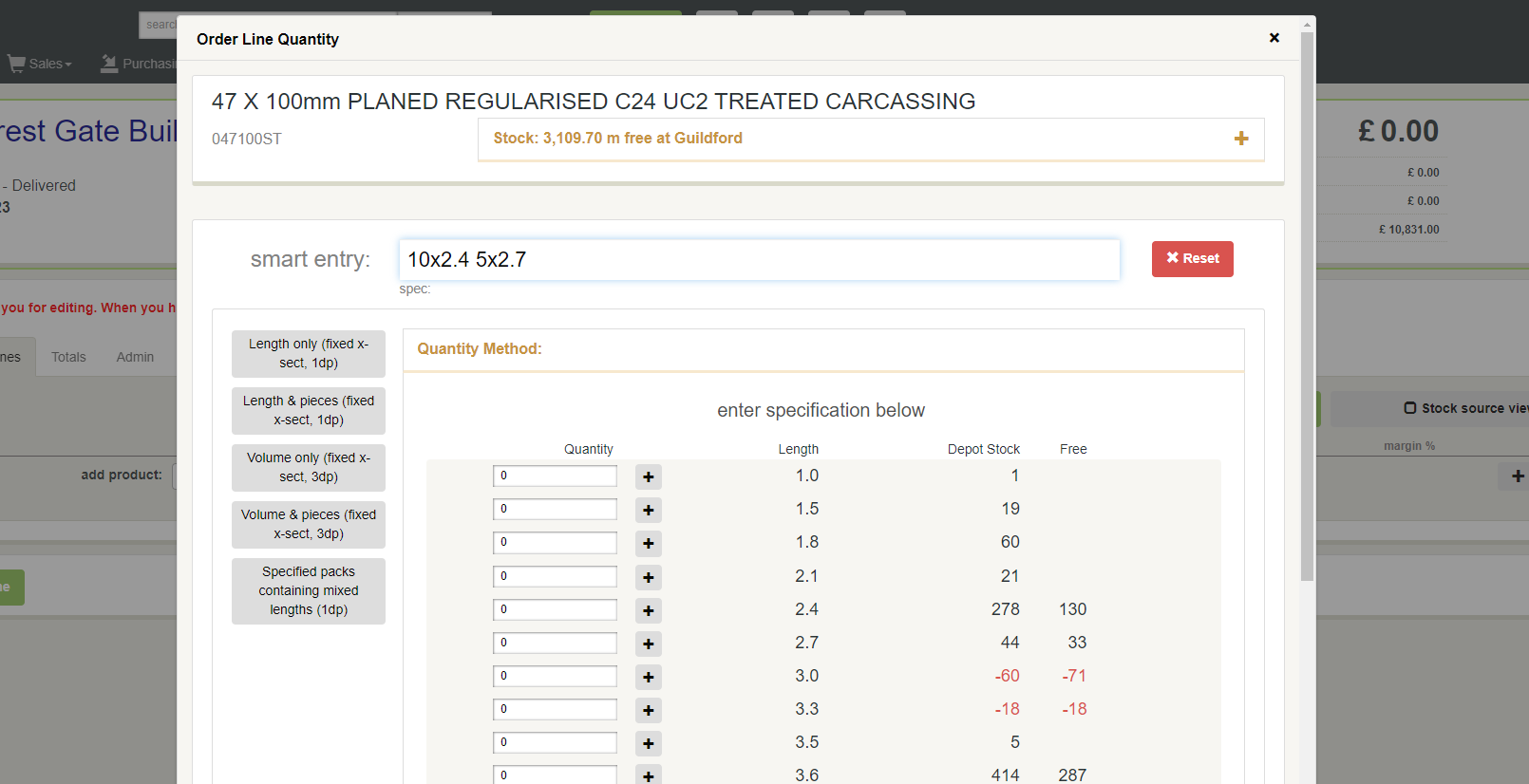
Task: Click the search box in background page
Action: point(158,25)
